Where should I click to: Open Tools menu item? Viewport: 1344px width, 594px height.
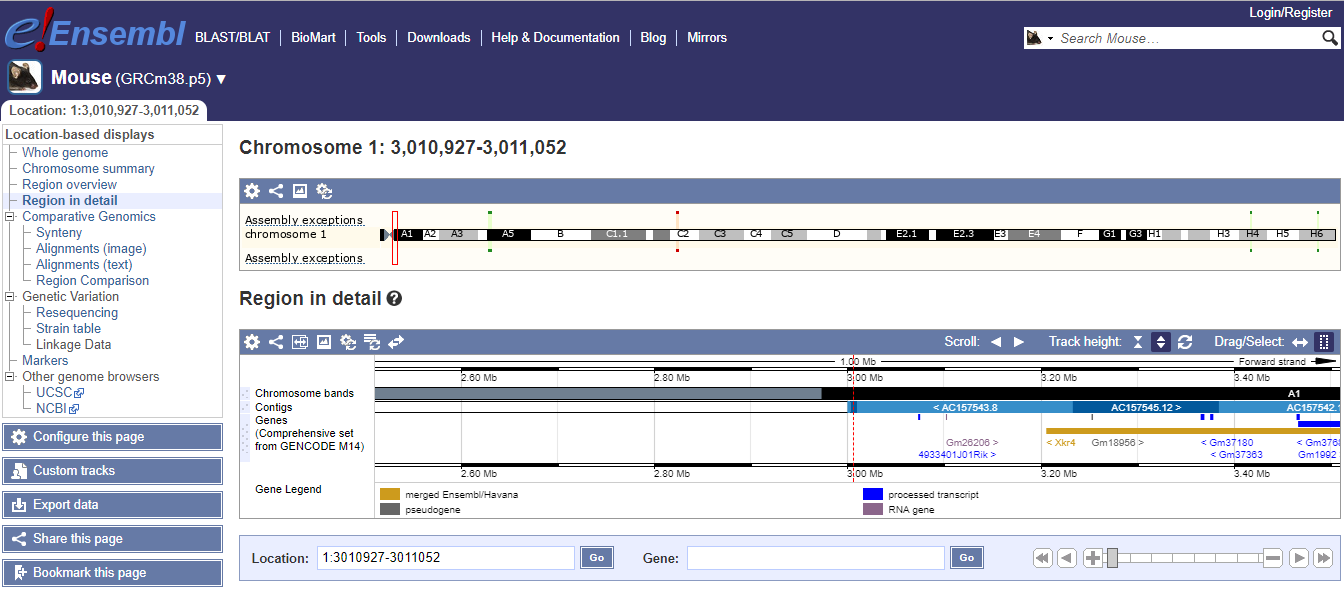[x=371, y=37]
